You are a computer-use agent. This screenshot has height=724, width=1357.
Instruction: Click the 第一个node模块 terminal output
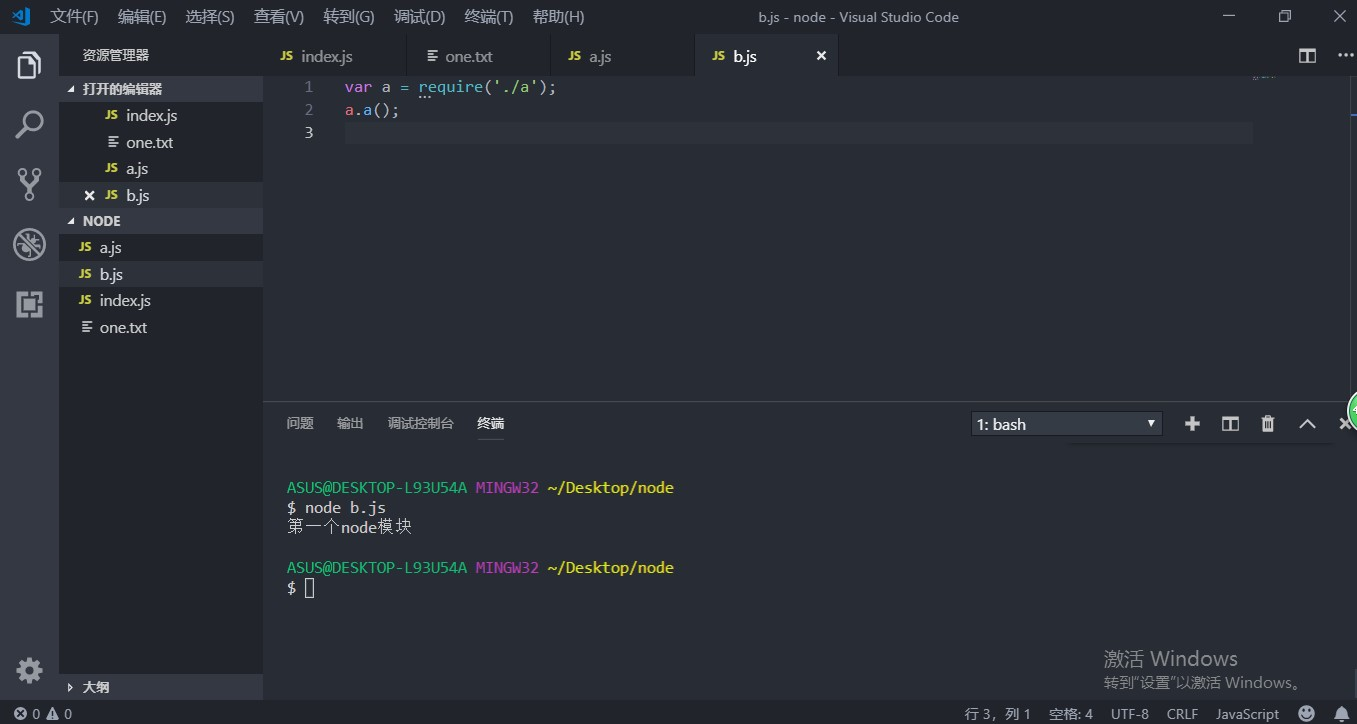pos(349,527)
